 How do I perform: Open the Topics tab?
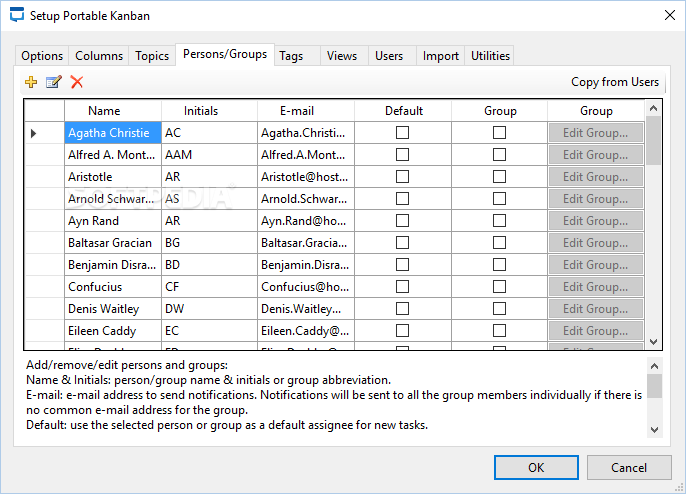pos(152,56)
